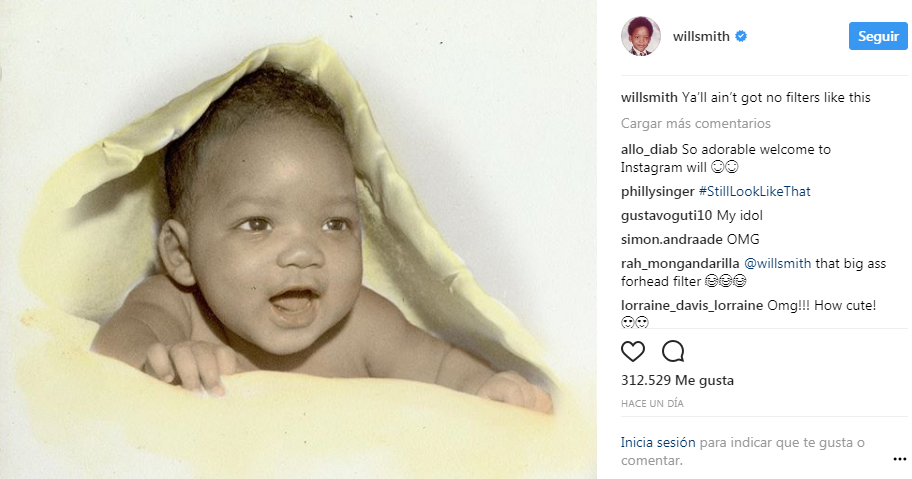Load more comments via Cargar más comentarios

[696, 123]
